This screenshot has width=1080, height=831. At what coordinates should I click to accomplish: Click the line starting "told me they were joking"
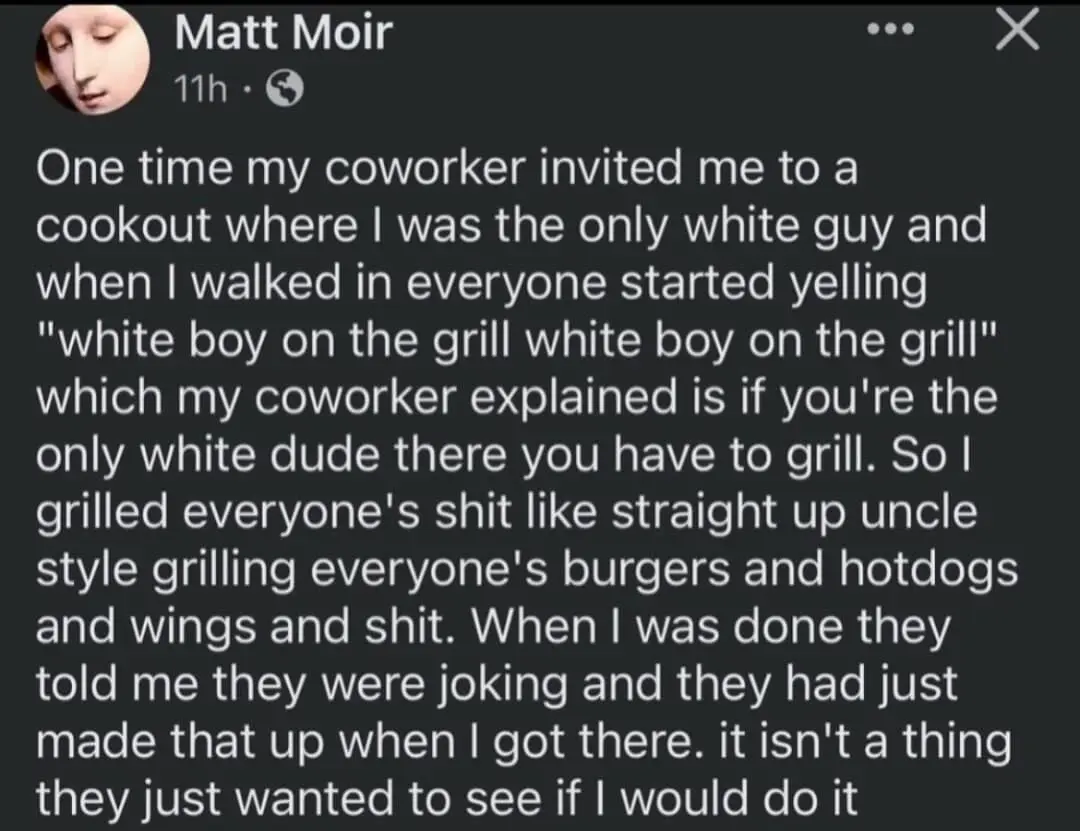coord(497,684)
